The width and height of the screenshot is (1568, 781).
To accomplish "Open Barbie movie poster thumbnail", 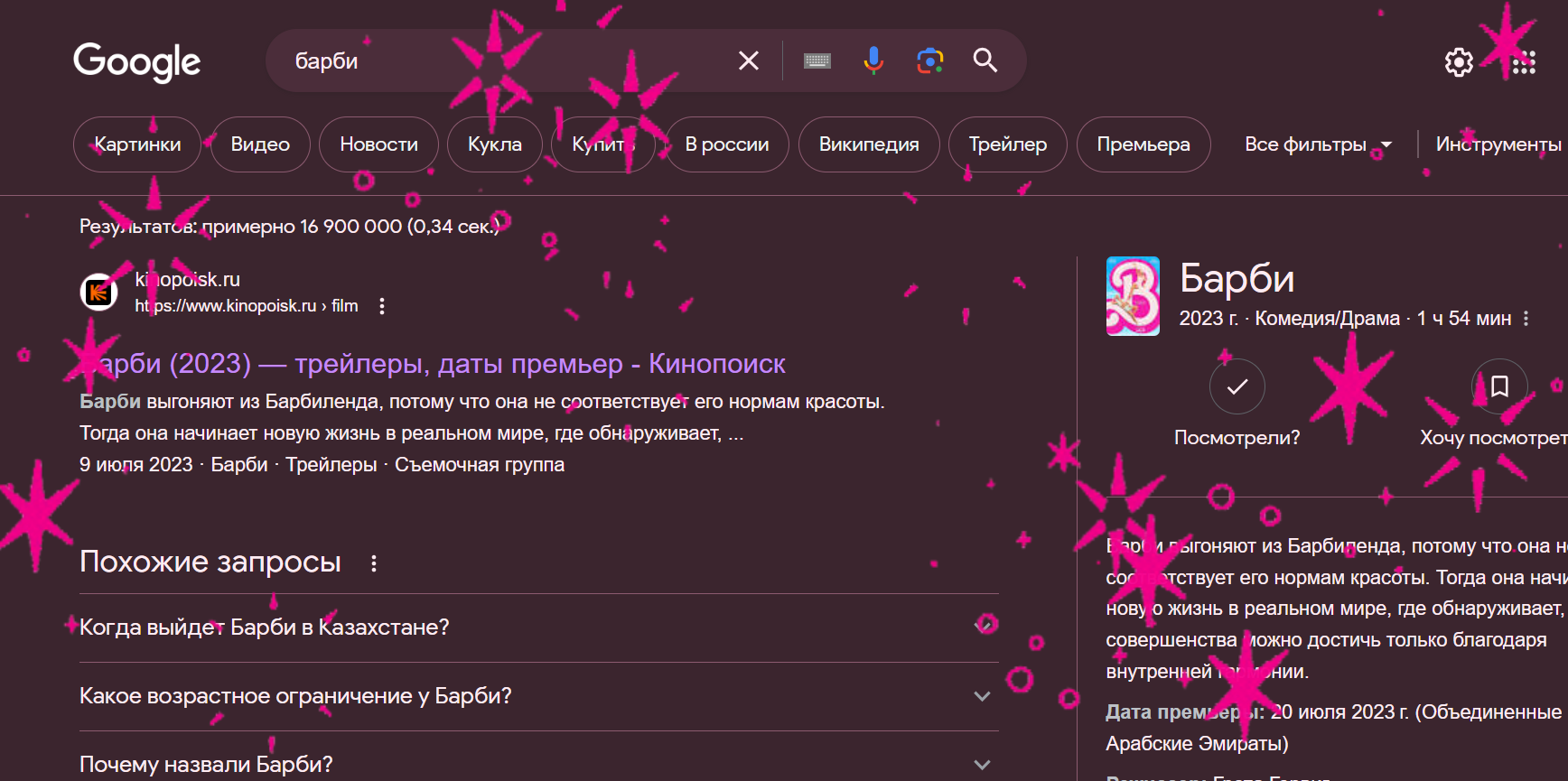I will click(1133, 296).
